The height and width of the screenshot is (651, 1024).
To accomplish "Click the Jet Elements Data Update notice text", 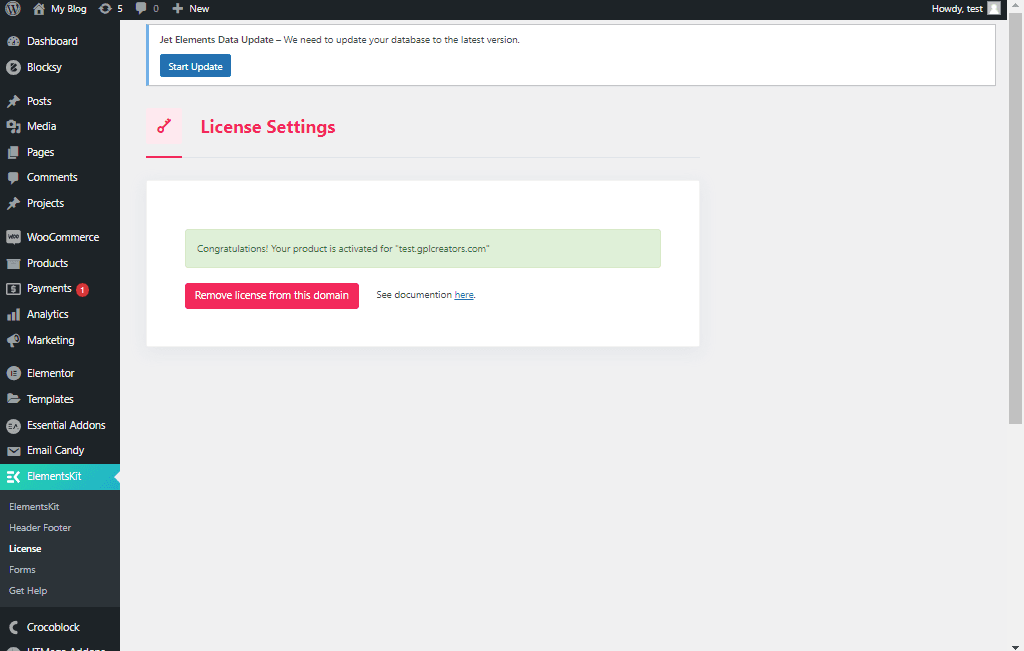I will (340, 40).
